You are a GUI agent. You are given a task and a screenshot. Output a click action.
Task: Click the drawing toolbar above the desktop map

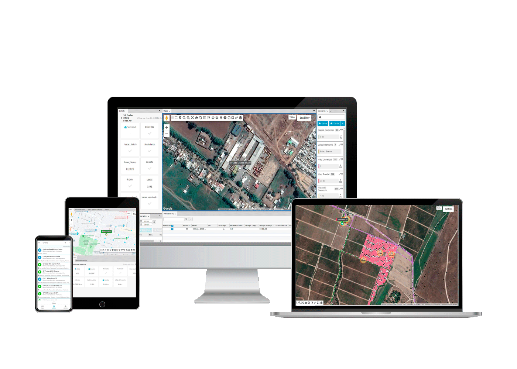point(207,118)
